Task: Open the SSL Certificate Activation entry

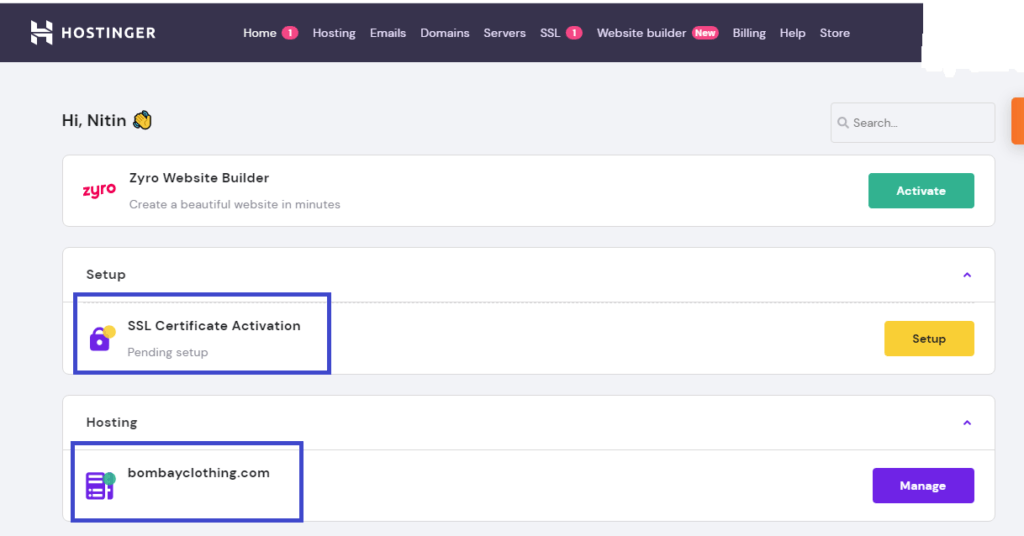Action: click(214, 326)
